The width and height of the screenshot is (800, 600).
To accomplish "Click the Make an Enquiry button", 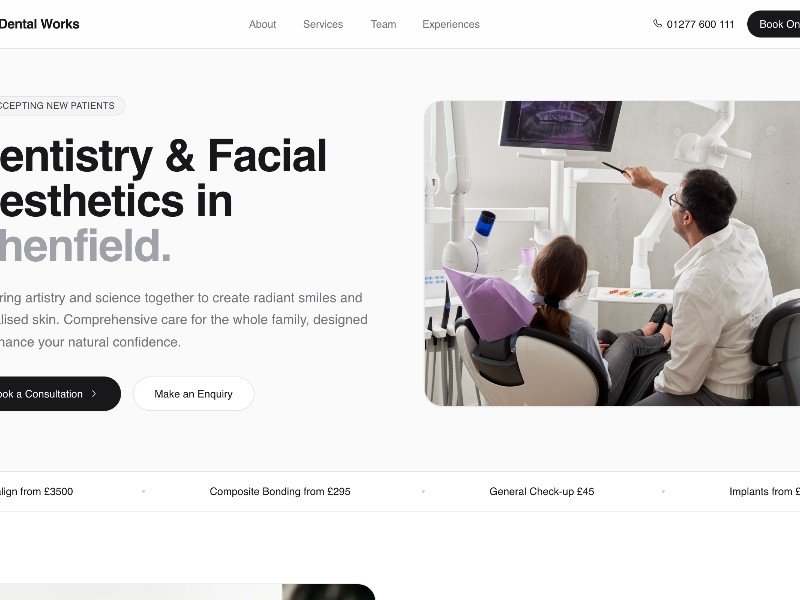I will [193, 394].
